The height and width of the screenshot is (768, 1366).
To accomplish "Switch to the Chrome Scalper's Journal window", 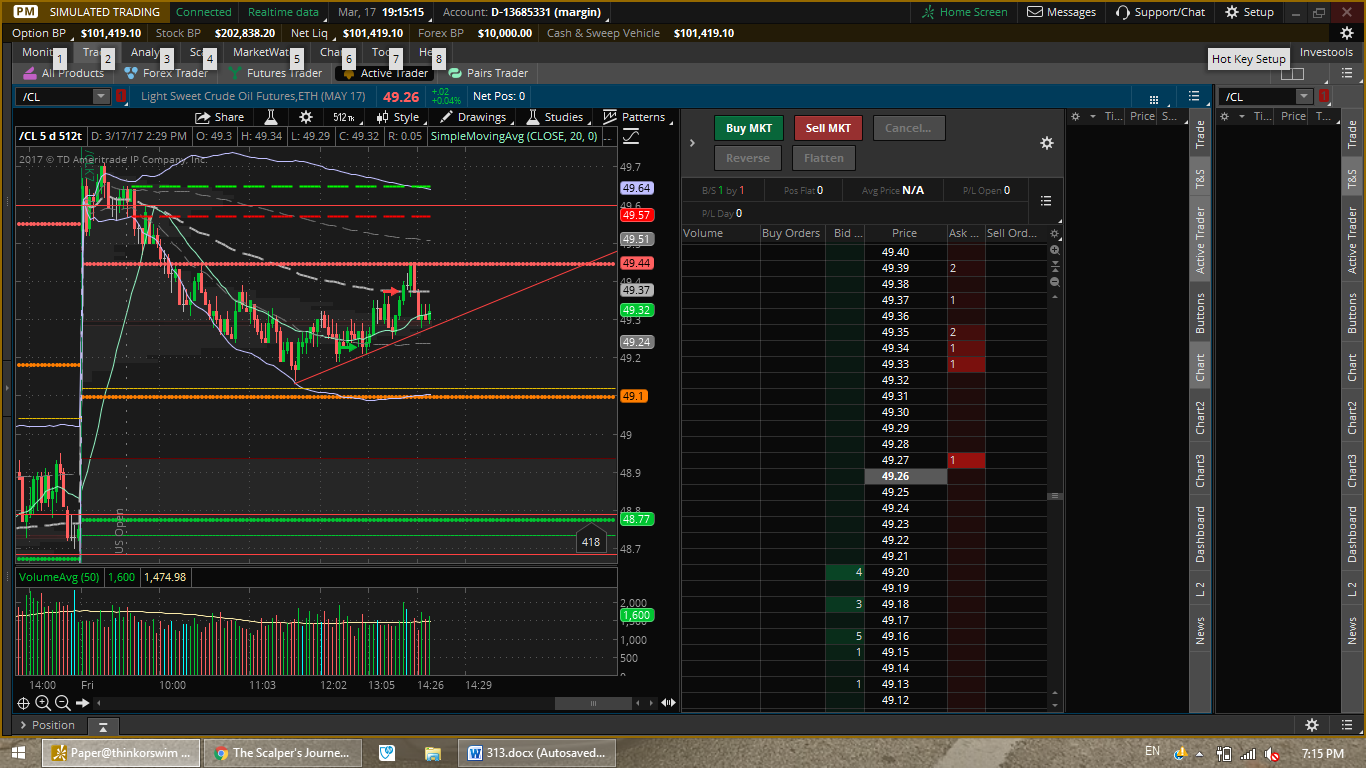I will point(283,753).
